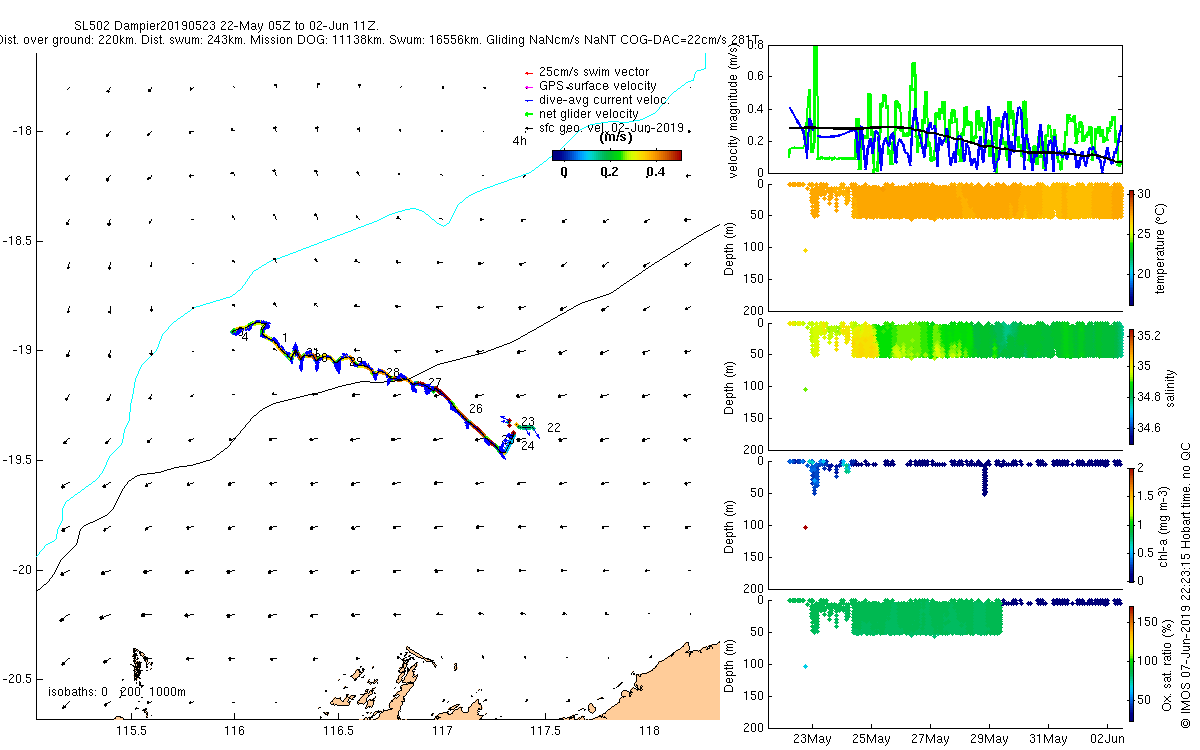Click the temperature colorbar beside the panel

(x=1131, y=247)
